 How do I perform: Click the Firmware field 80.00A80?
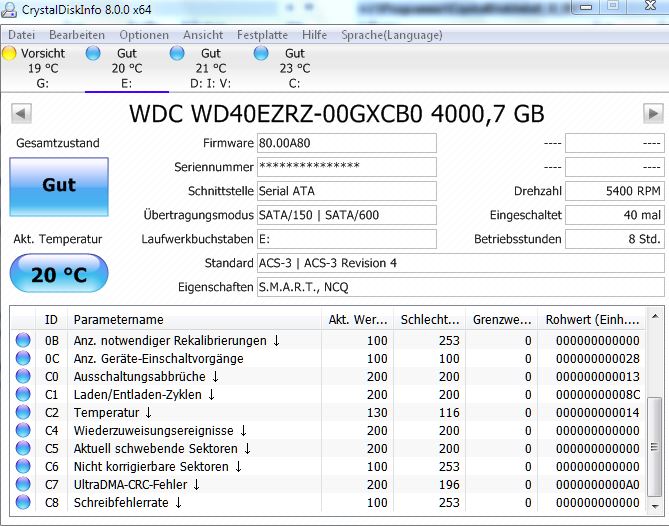pos(346,143)
